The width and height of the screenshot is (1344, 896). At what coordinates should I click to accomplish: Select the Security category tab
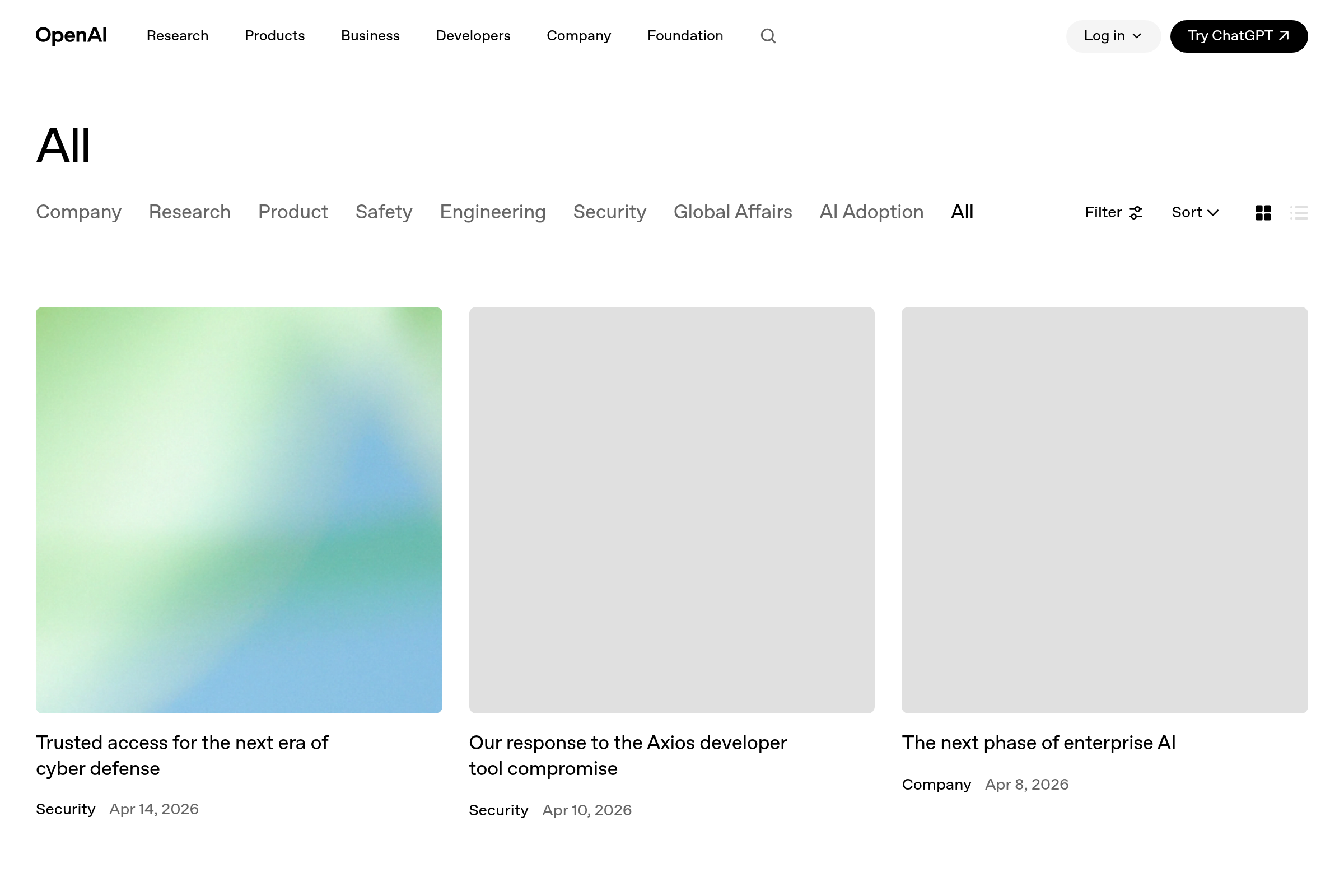pyautogui.click(x=609, y=212)
